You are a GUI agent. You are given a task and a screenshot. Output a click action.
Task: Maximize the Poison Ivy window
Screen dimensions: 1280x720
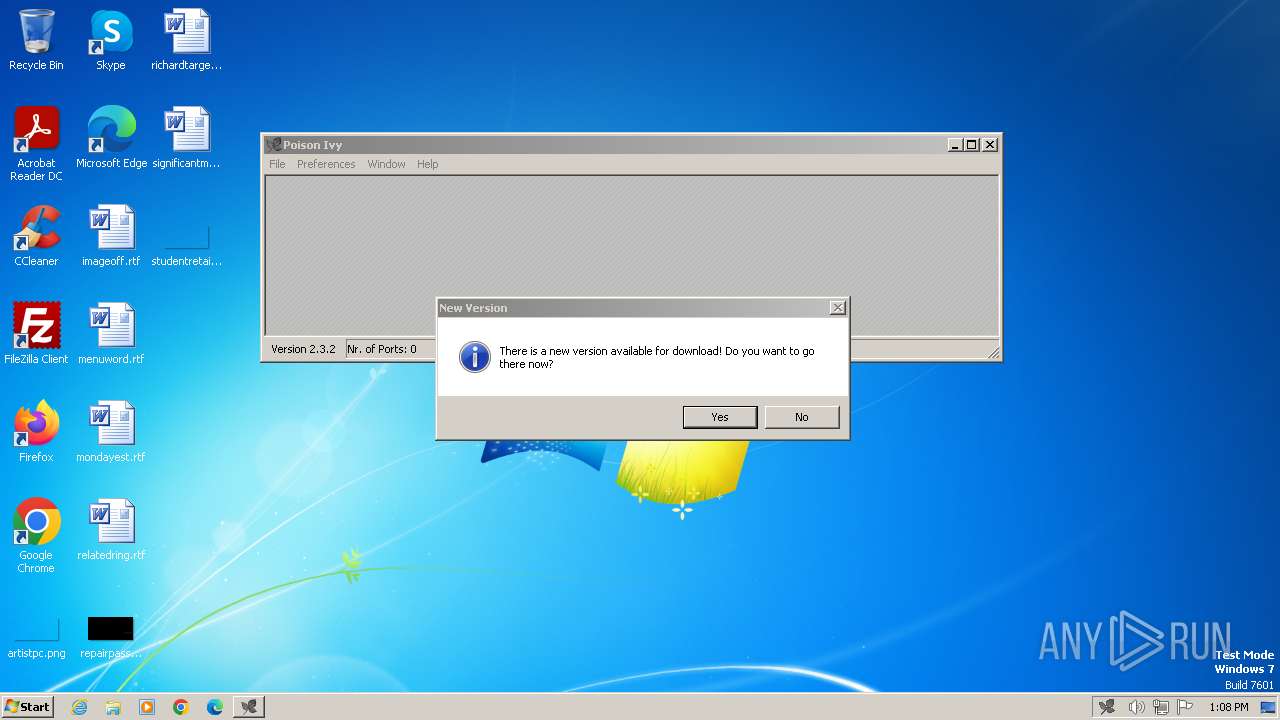(971, 145)
